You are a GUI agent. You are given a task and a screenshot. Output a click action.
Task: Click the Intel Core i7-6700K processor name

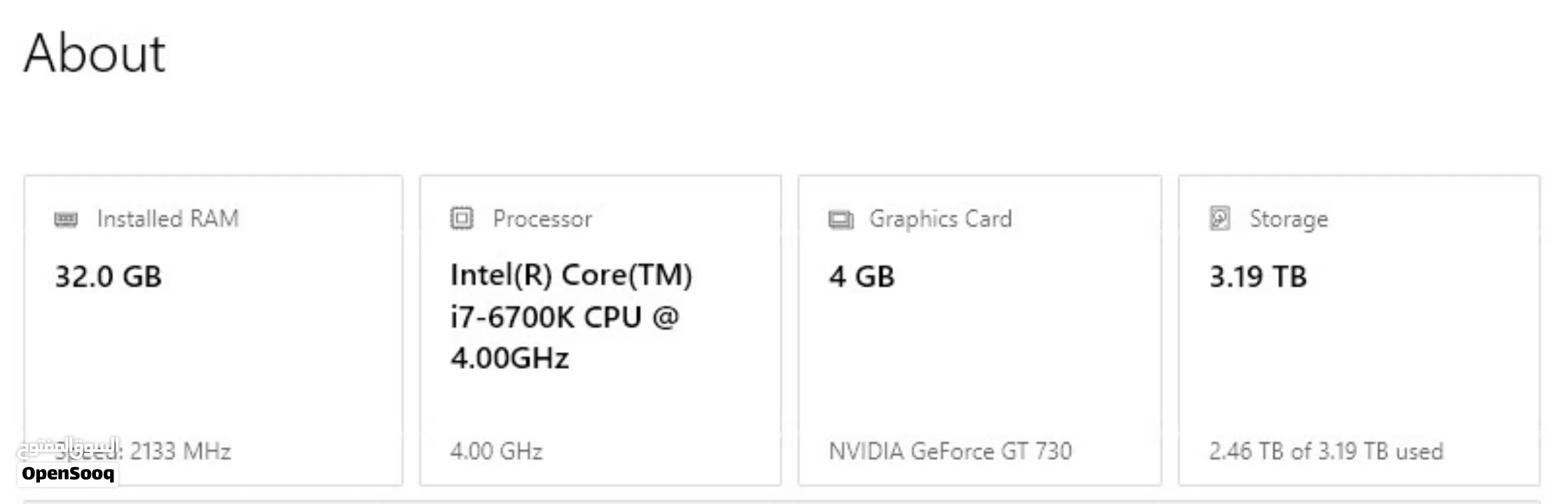click(x=572, y=316)
